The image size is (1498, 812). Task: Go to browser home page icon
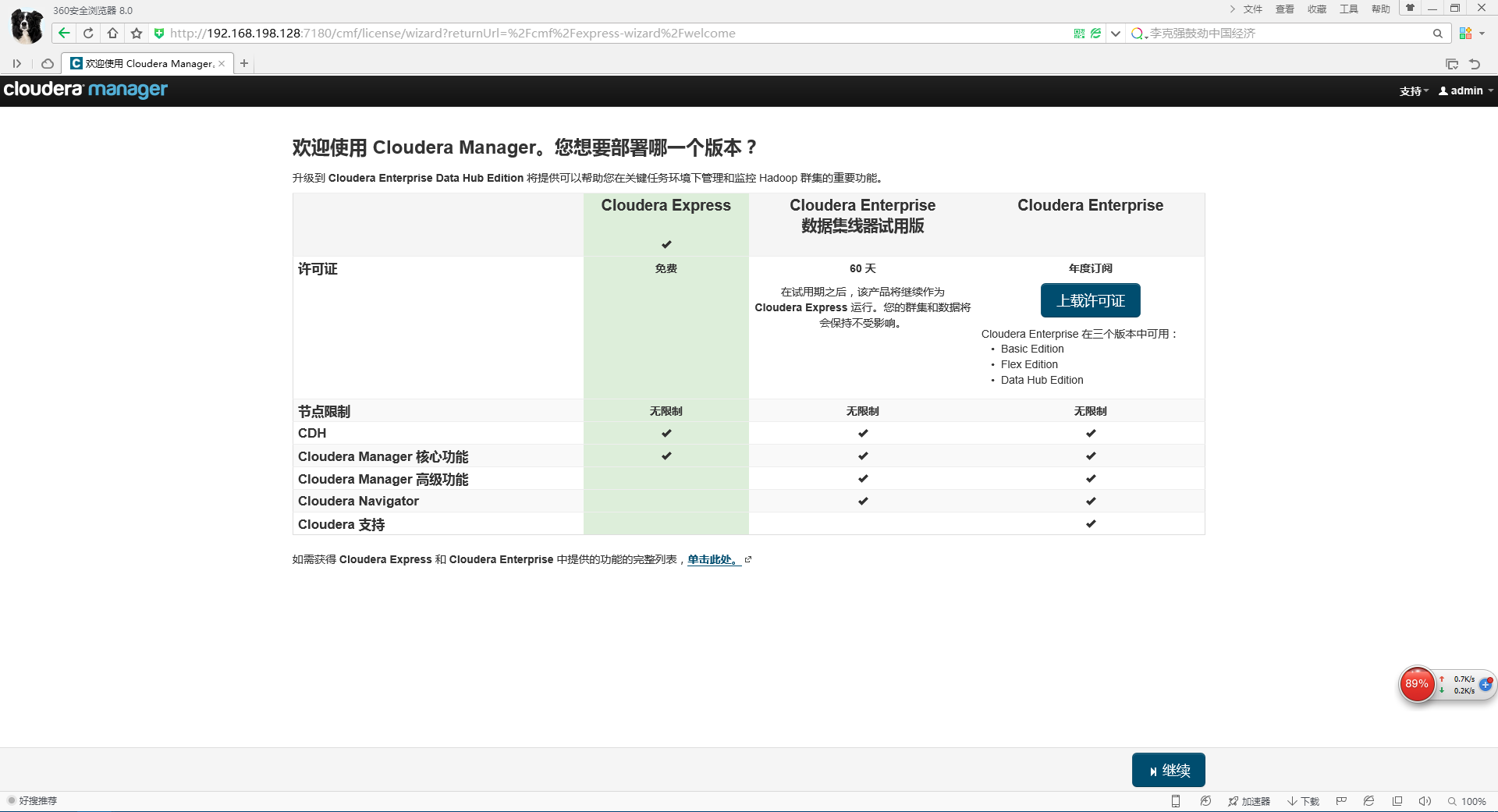click(x=112, y=33)
